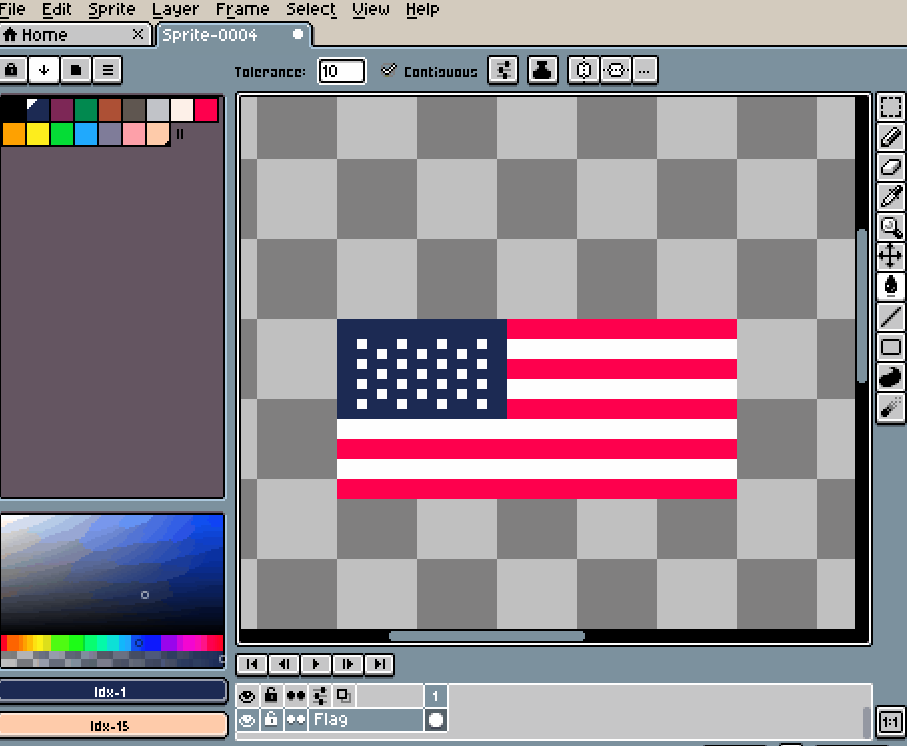This screenshot has height=746, width=907.
Task: Click the background color Idx-15 button
Action: coord(112,725)
